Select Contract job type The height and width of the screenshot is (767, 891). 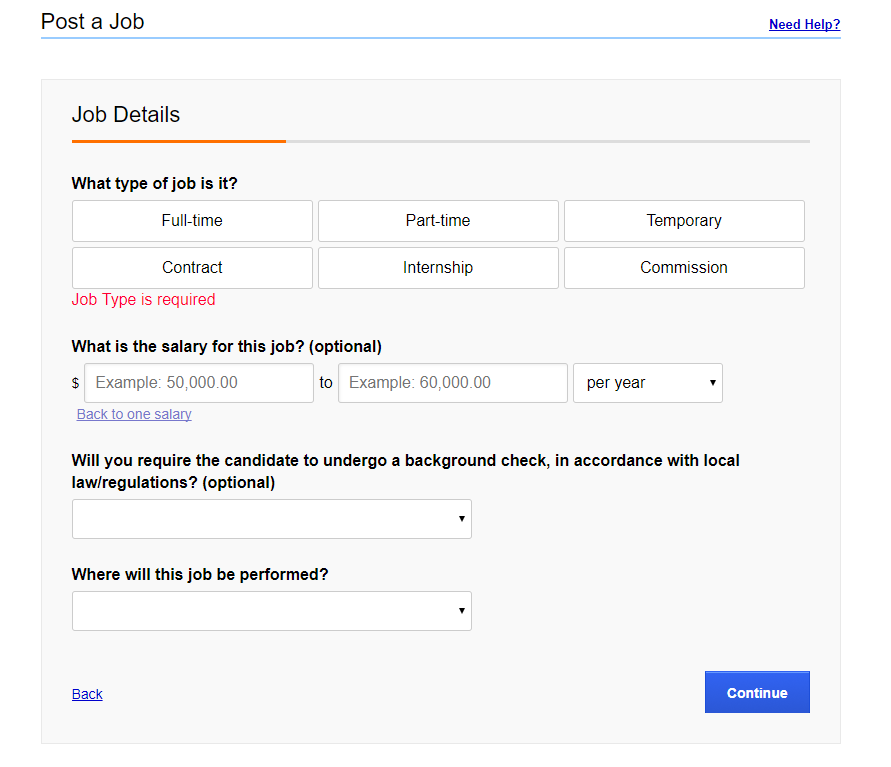coord(192,268)
